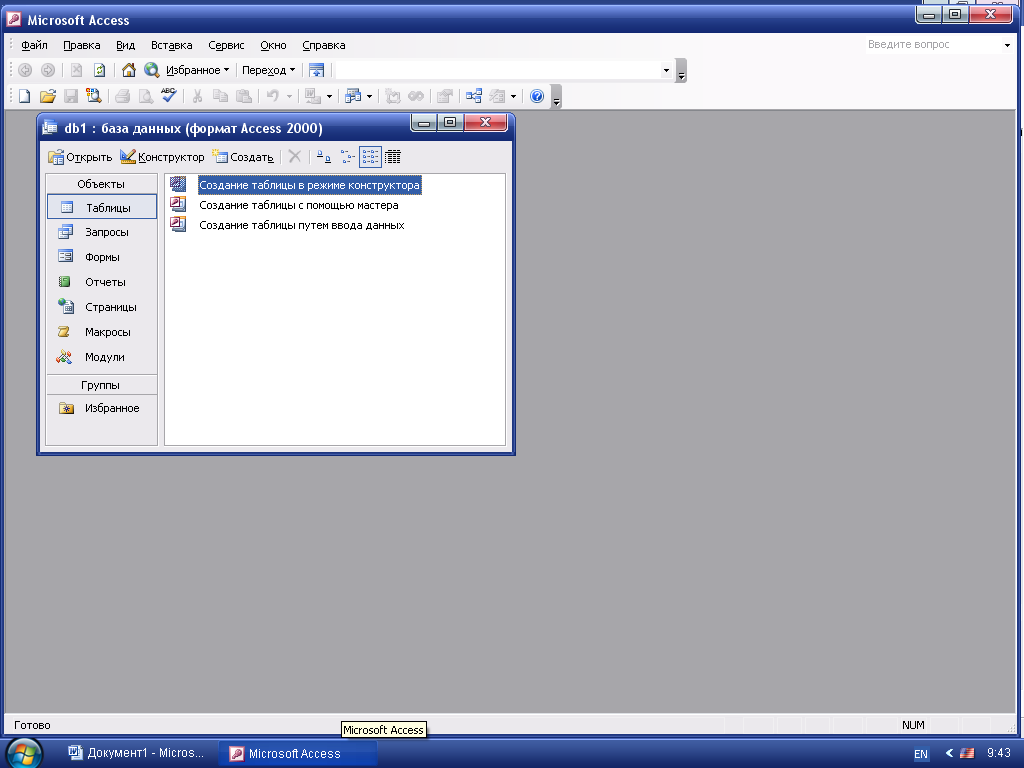Screen dimensions: 1024x768
Task: Open the address box dropdown arrow
Action: pyautogui.click(x=666, y=70)
